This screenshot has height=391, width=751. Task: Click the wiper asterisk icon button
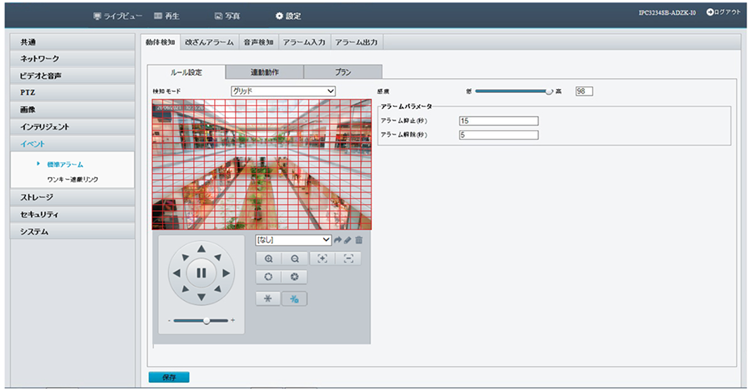(268, 299)
